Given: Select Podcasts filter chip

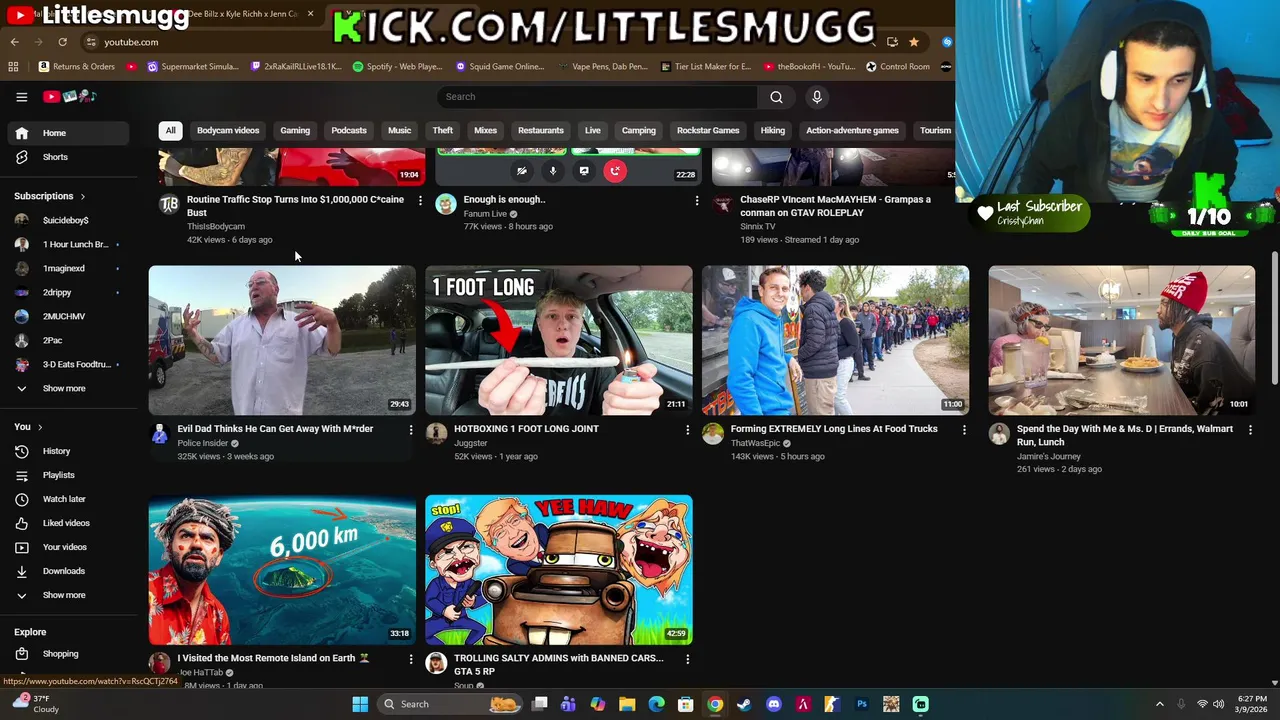Looking at the screenshot, I should [349, 131].
